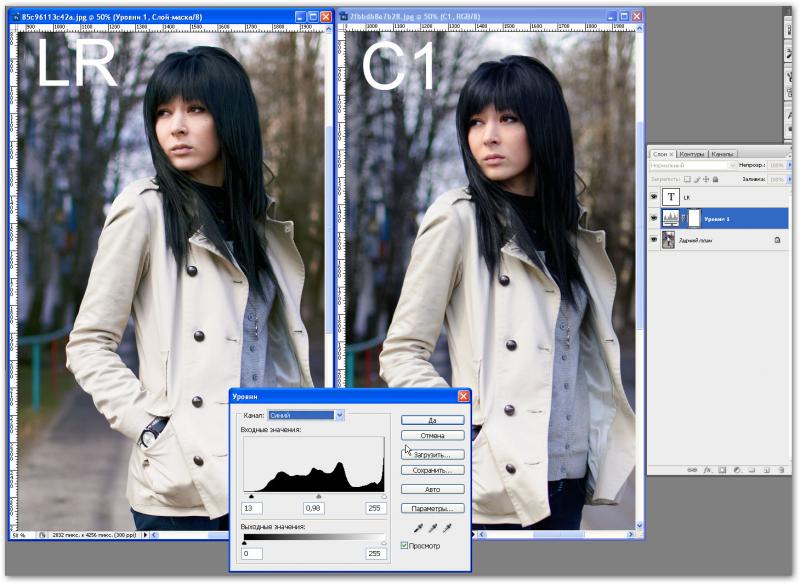Image resolution: width=800 pixels, height=584 pixels.
Task: Select the gray point eyedropper in Levels
Action: (x=433, y=529)
